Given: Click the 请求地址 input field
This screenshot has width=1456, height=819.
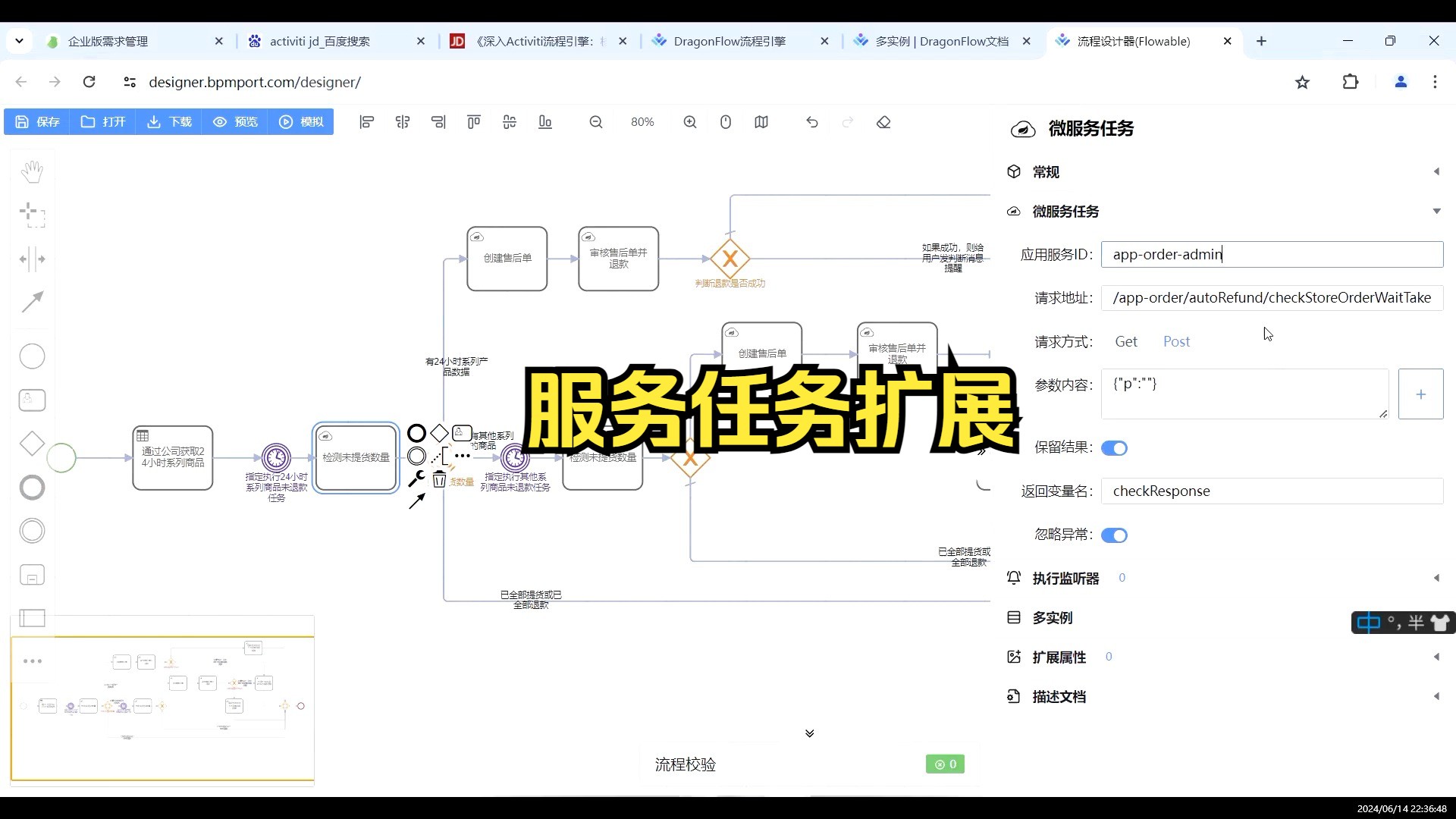Looking at the screenshot, I should (1272, 298).
